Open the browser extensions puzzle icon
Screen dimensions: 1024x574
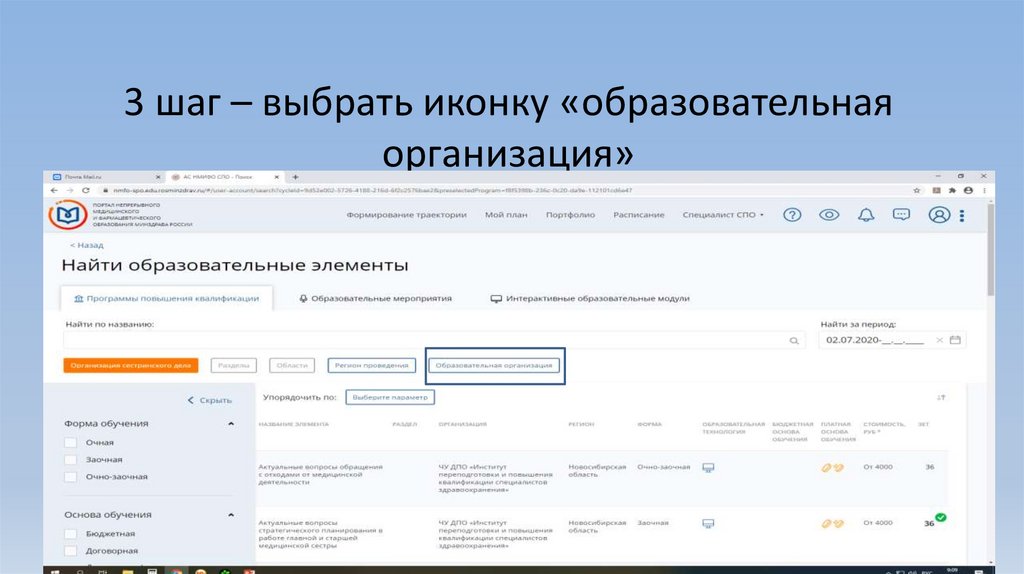(x=952, y=190)
